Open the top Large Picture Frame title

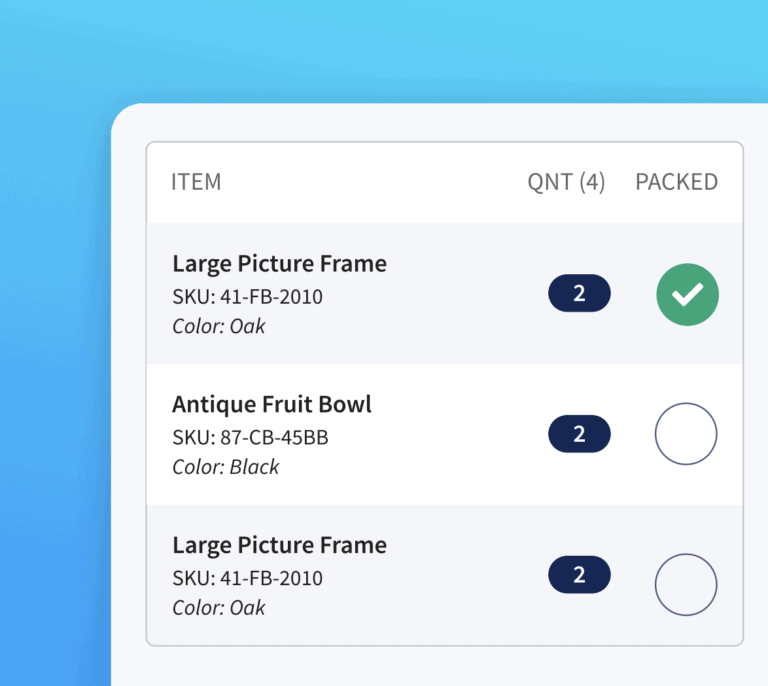click(279, 264)
